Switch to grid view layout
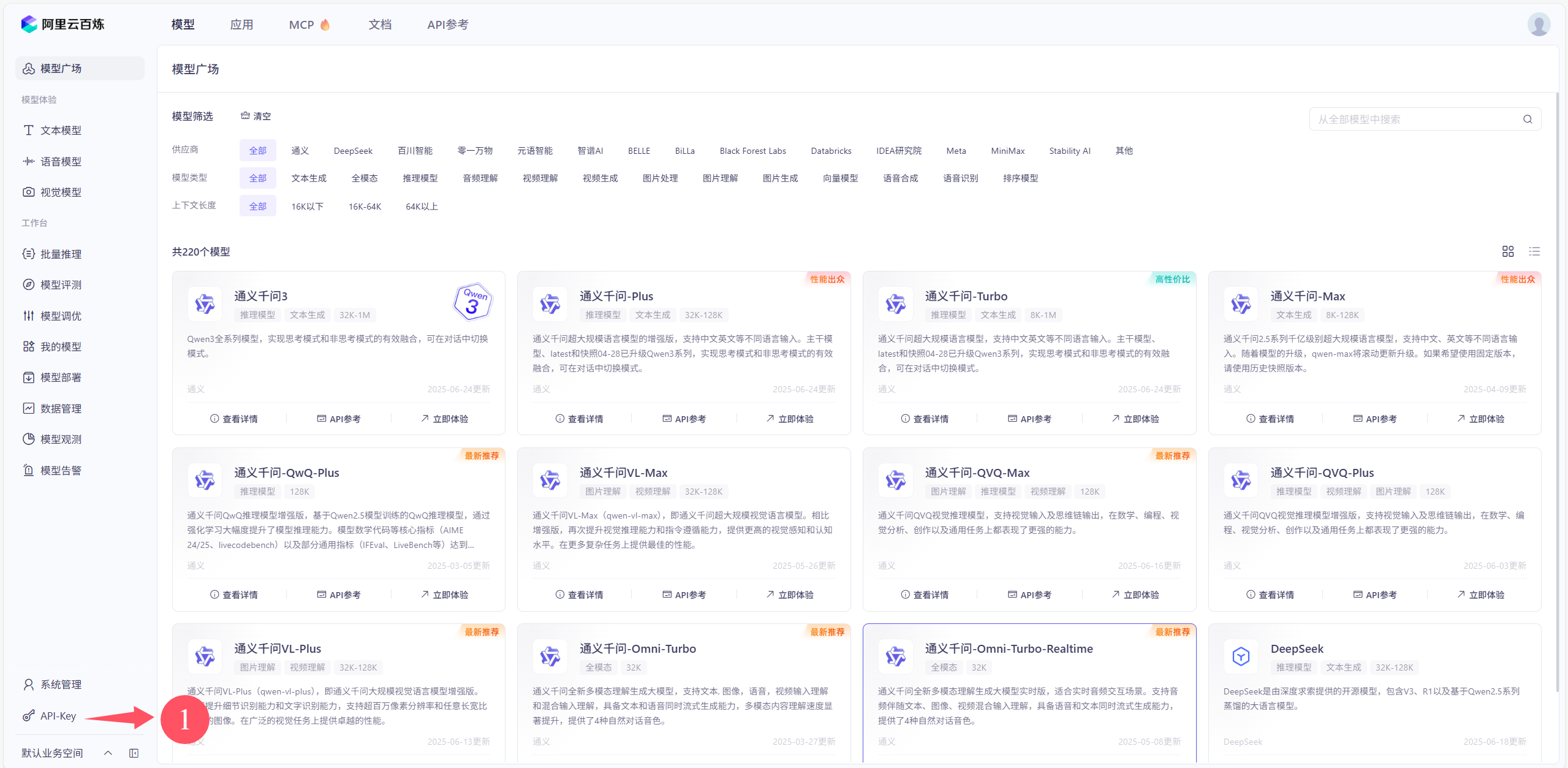1568x768 pixels. click(x=1508, y=251)
